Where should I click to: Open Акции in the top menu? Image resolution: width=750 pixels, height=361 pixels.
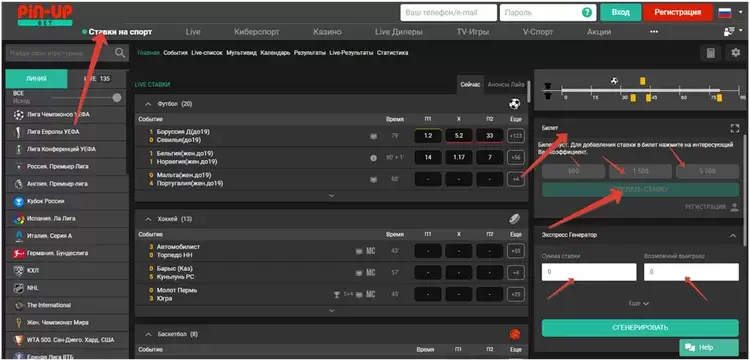(x=599, y=32)
